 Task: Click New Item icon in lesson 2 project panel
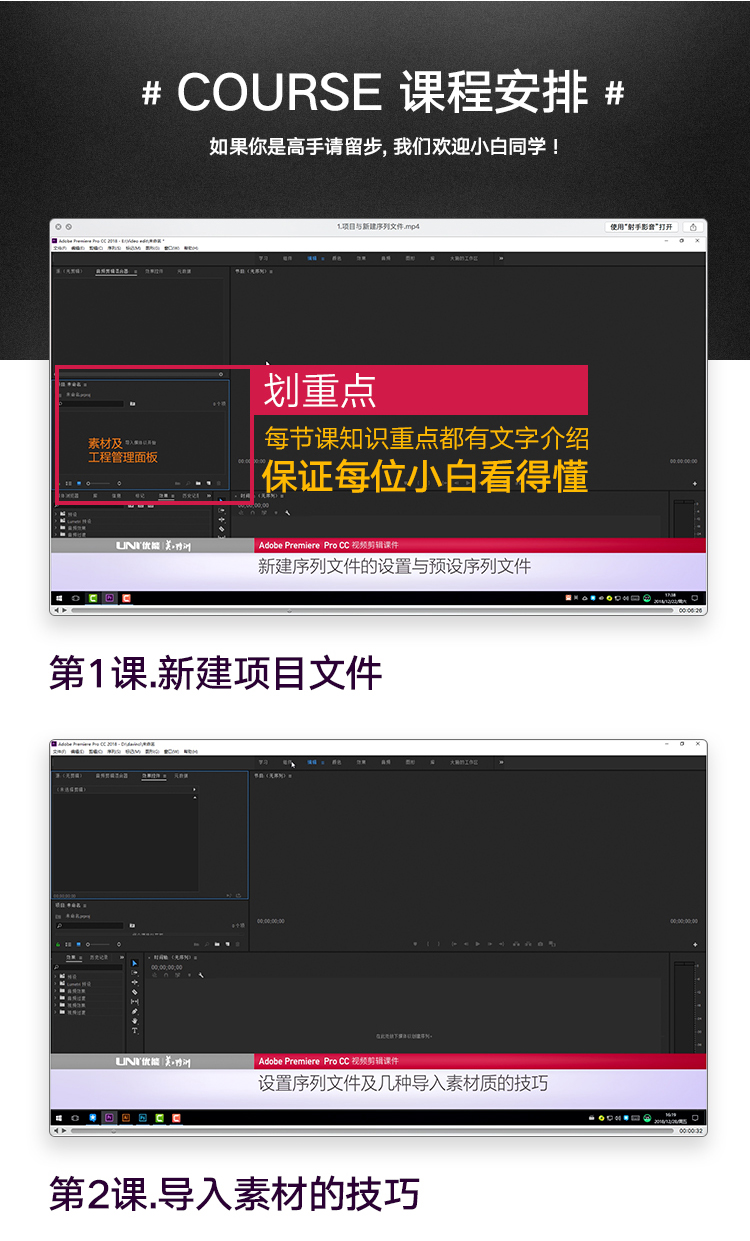227,944
